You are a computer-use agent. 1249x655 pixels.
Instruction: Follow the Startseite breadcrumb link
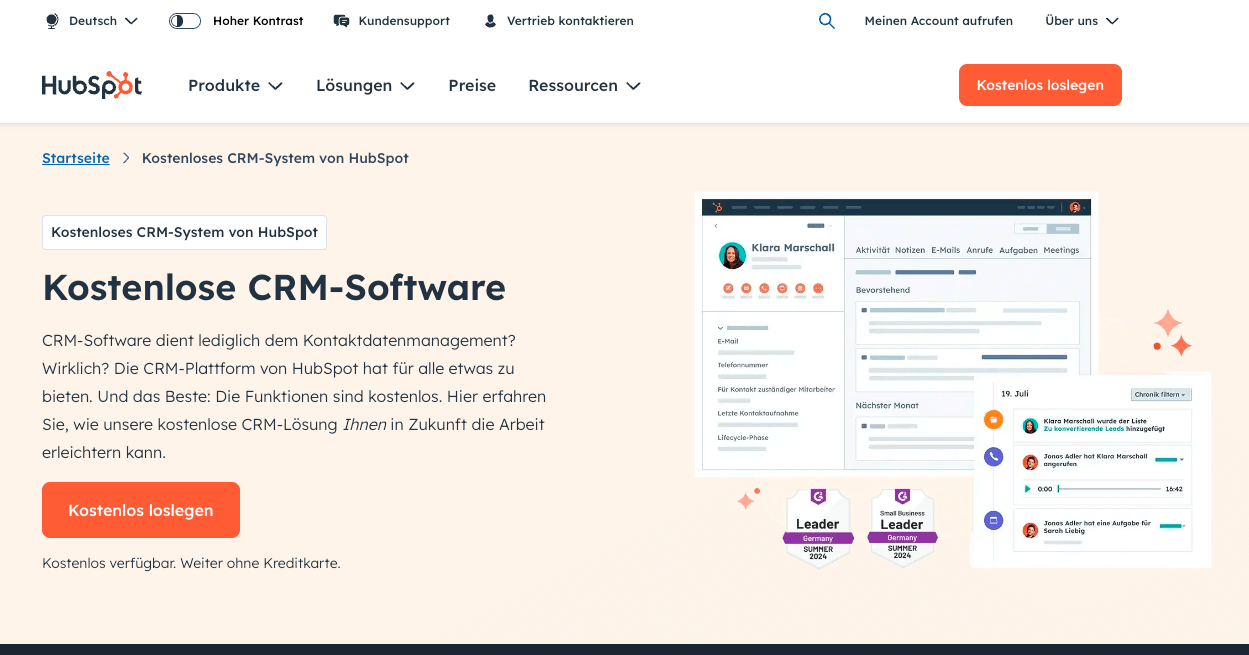[x=76, y=158]
